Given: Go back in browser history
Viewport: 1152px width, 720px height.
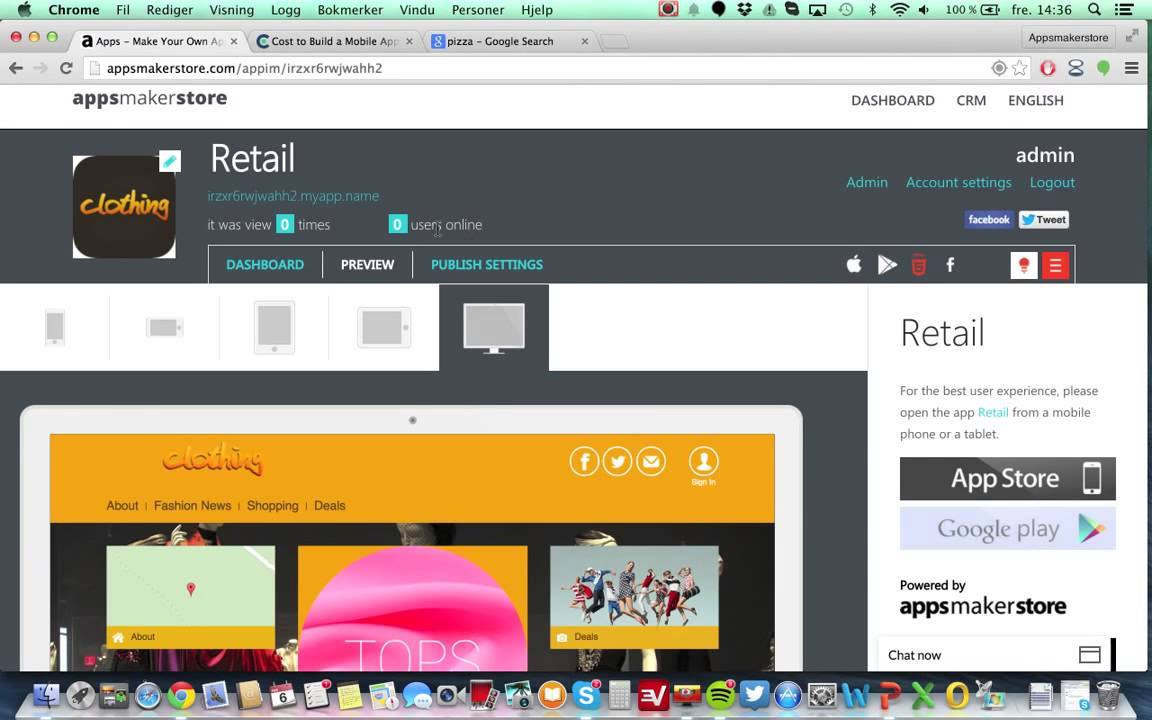Looking at the screenshot, I should 15,68.
